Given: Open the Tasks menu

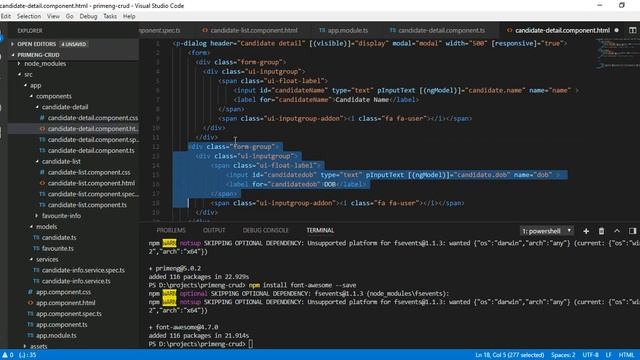Looking at the screenshot, I should coord(110,16).
